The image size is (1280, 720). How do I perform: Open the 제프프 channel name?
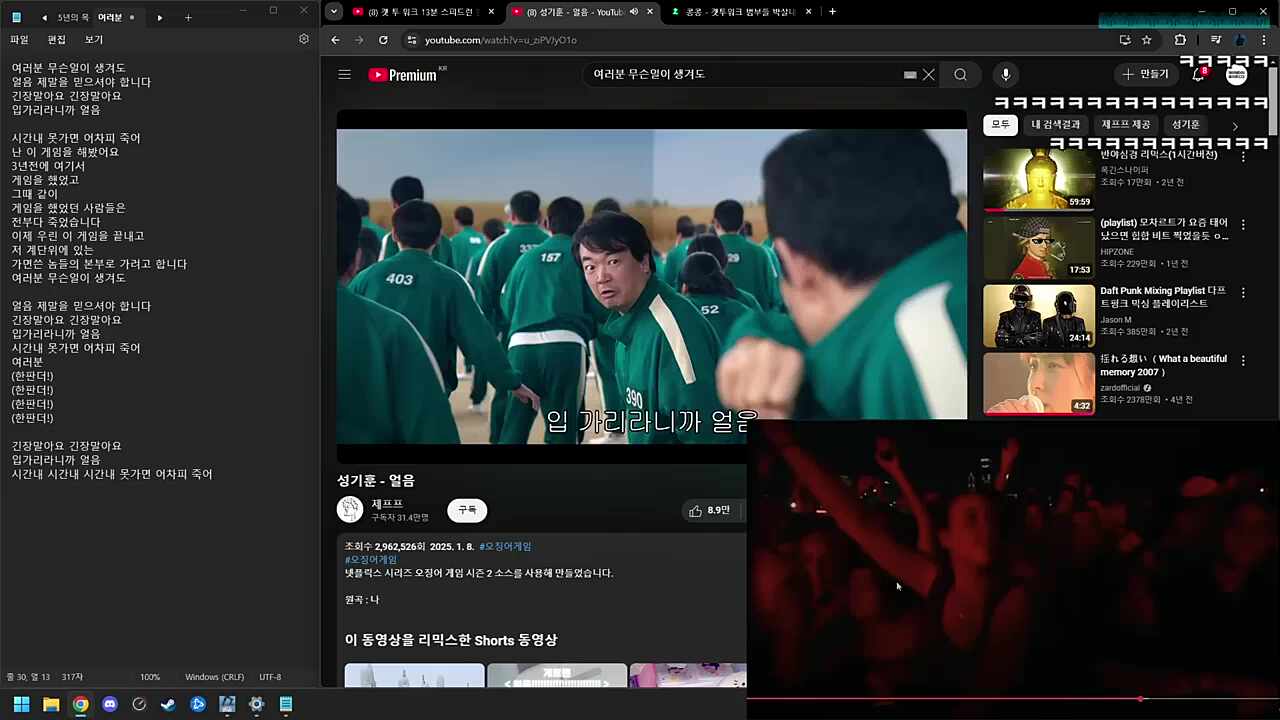(x=387, y=504)
